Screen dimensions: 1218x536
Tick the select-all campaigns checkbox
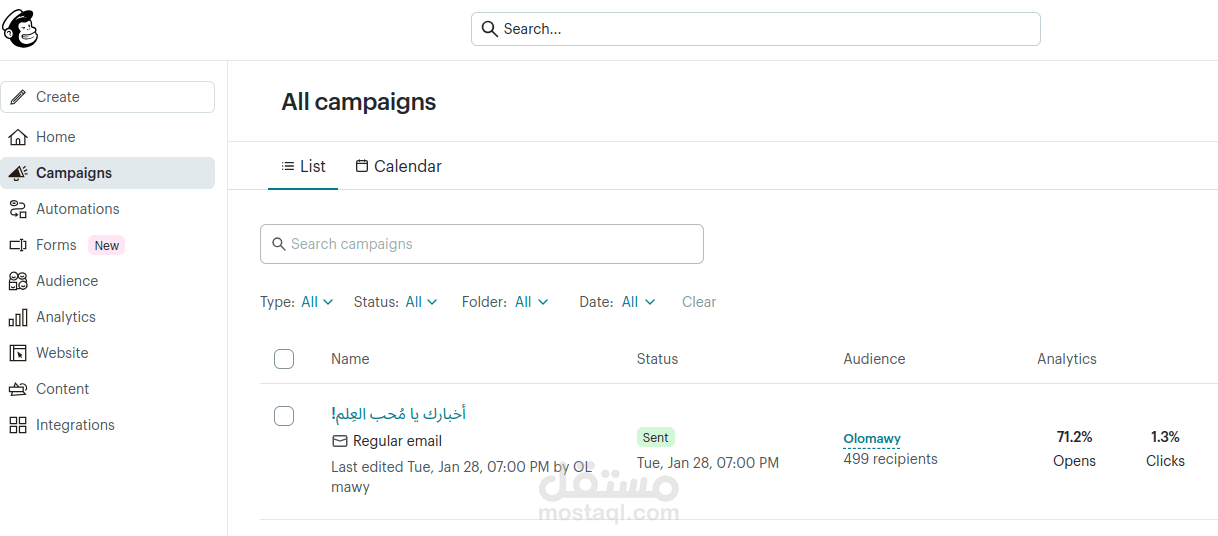[284, 359]
